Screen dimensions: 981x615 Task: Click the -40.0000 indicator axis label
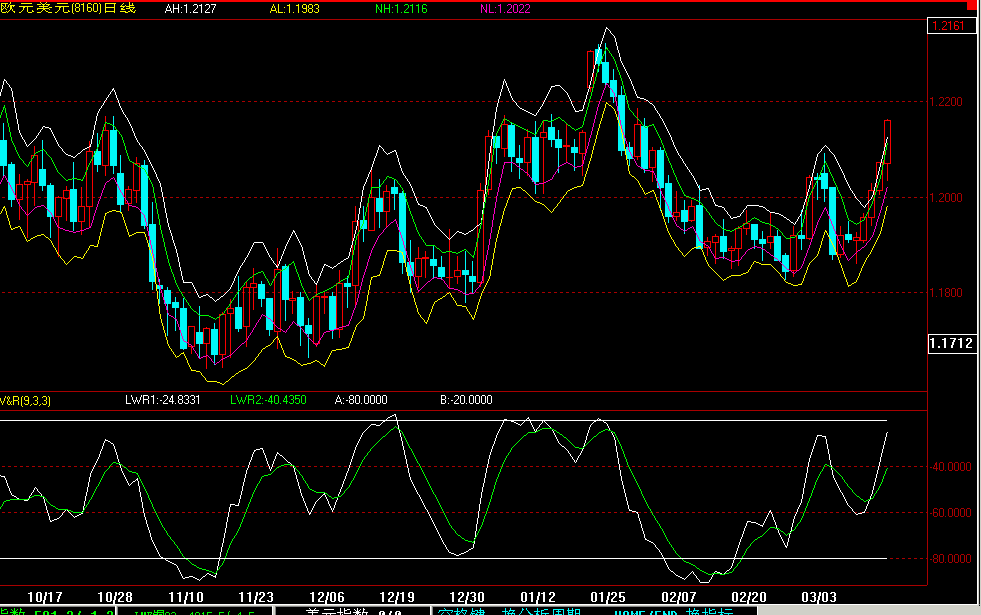pos(950,467)
